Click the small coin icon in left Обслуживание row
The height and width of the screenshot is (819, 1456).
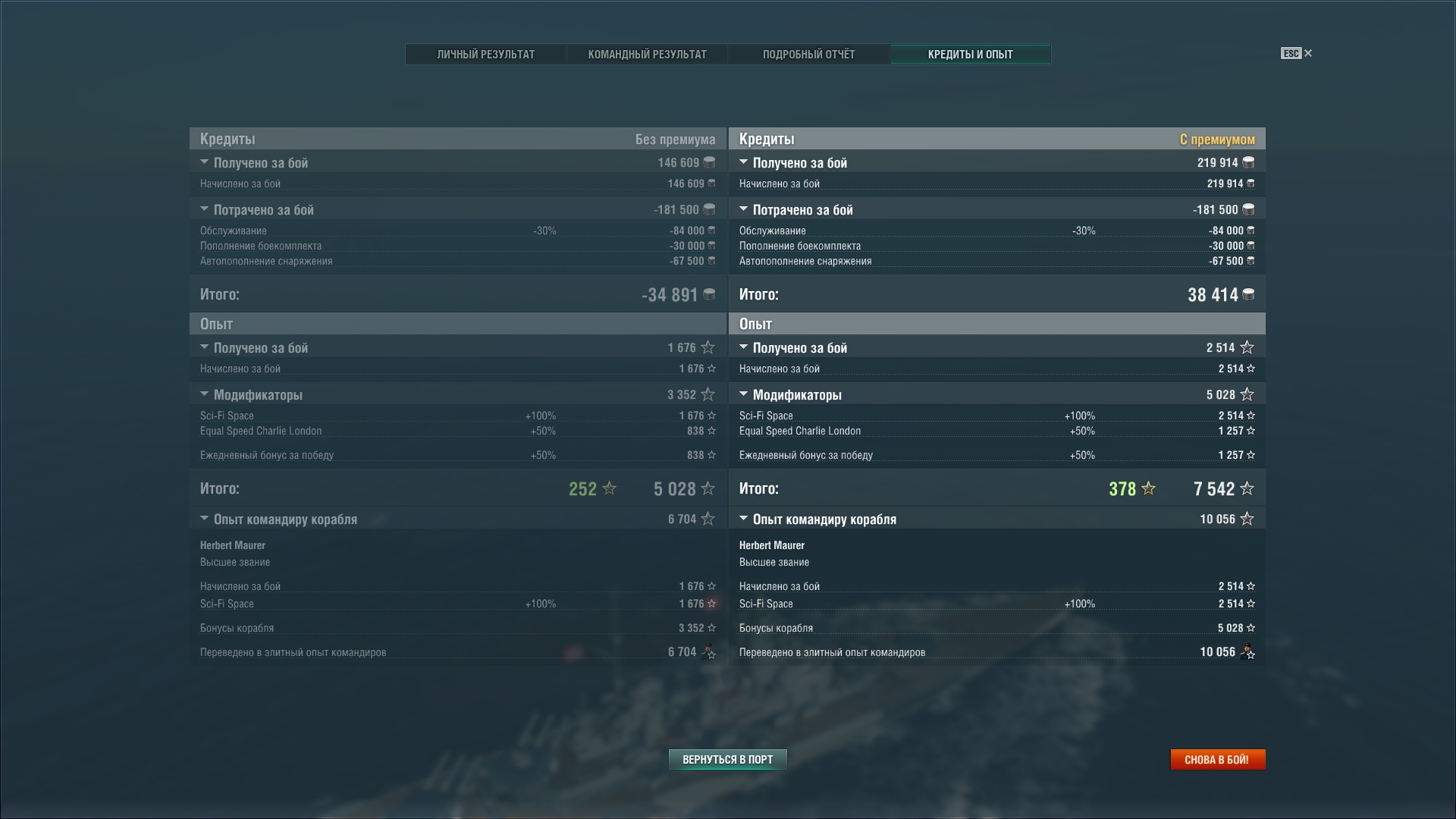(711, 231)
